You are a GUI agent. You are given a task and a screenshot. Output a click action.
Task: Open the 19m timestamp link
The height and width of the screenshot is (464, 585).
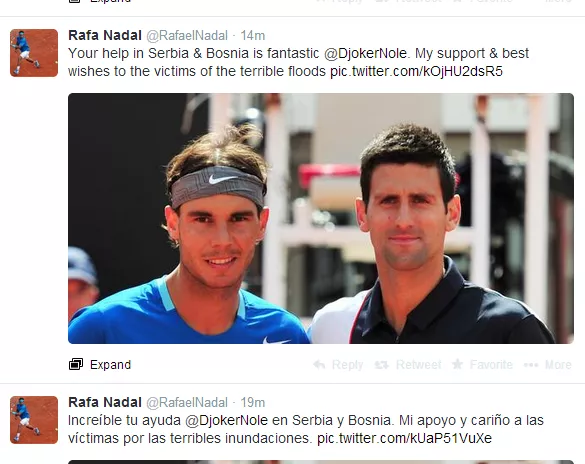click(253, 403)
